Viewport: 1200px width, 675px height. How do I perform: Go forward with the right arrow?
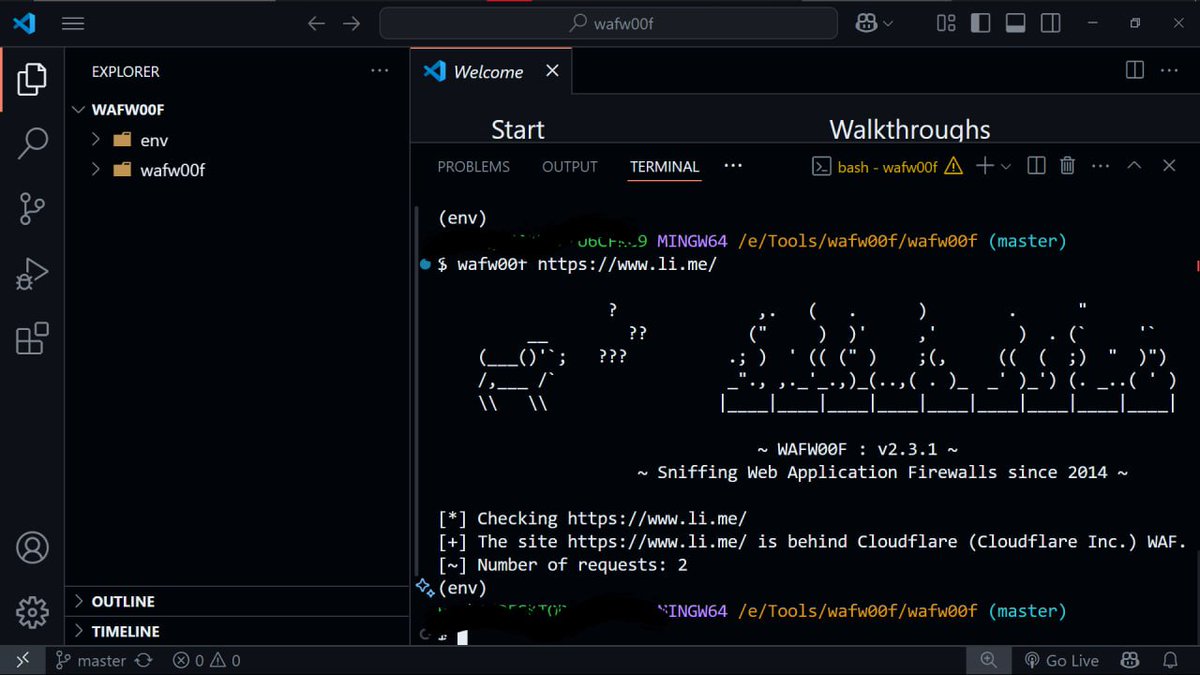point(351,23)
